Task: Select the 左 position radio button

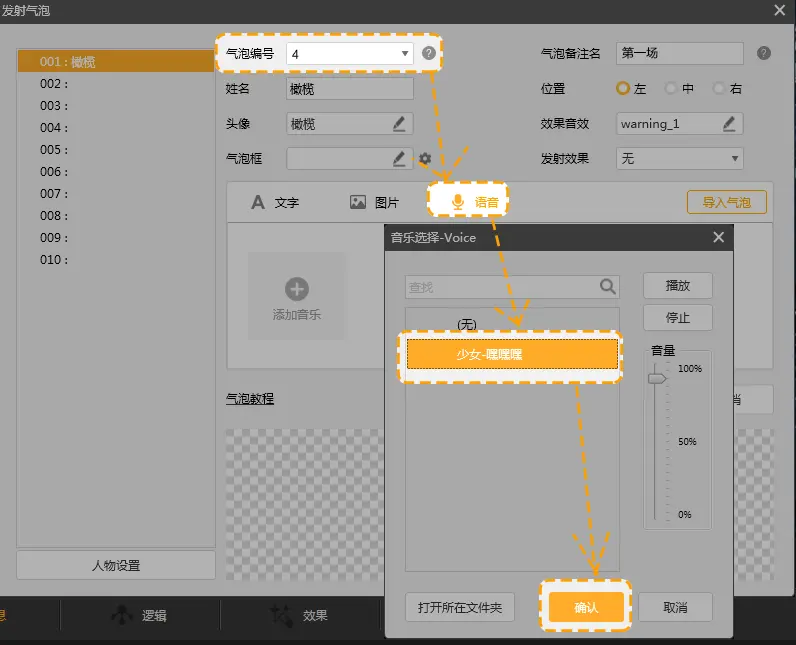Action: tap(623, 89)
